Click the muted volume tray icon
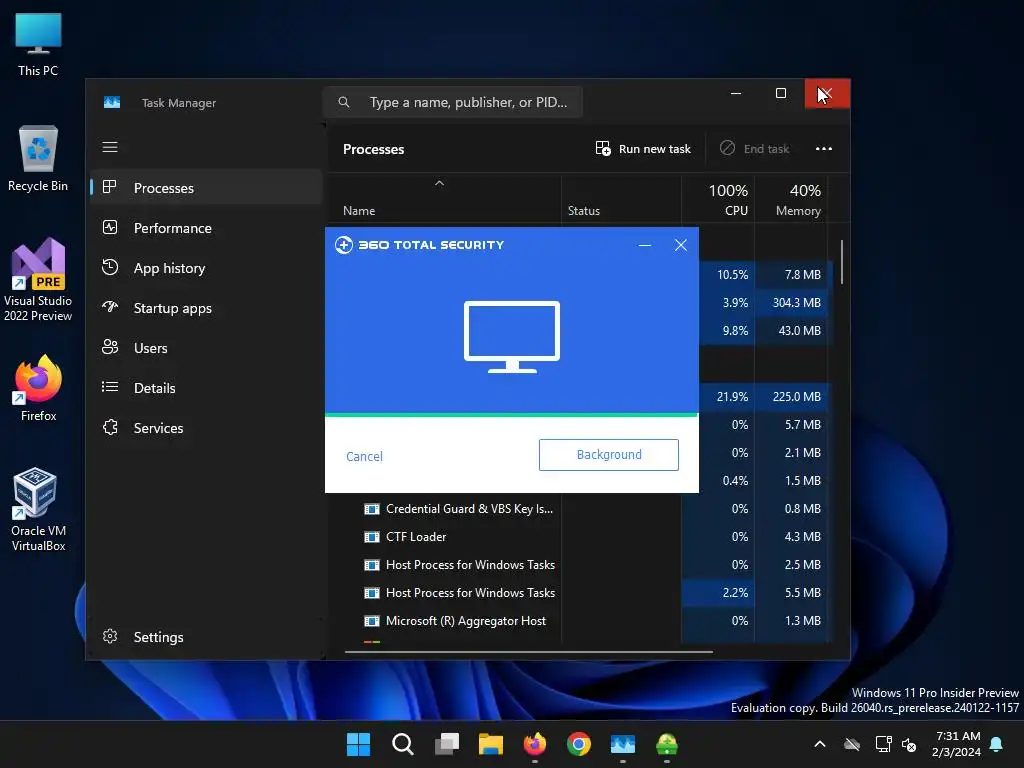Viewport: 1024px width, 768px height. 909,744
